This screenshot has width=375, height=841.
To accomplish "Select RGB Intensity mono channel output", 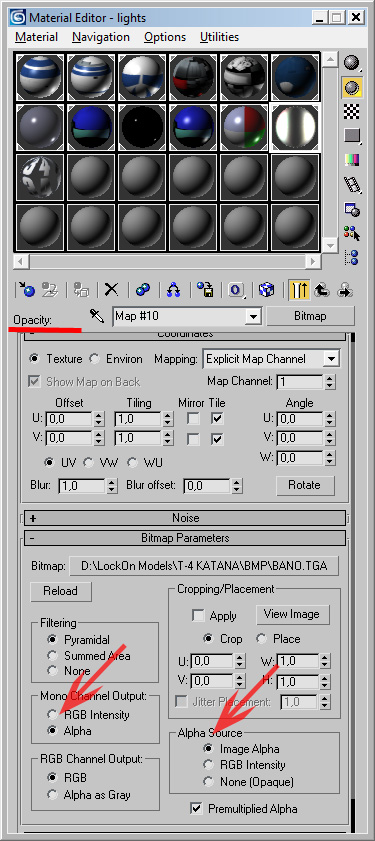I will click(52, 714).
